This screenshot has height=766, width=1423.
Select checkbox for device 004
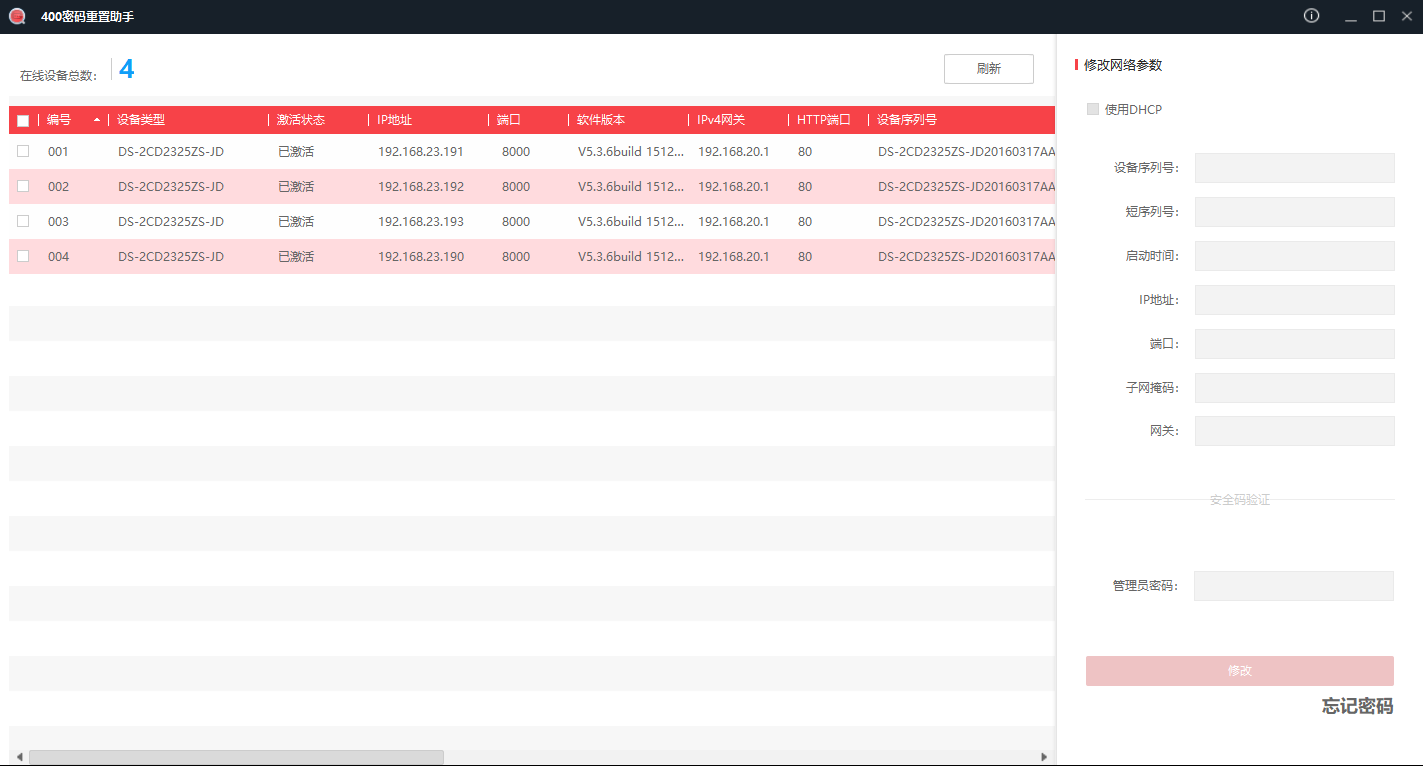(x=23, y=256)
